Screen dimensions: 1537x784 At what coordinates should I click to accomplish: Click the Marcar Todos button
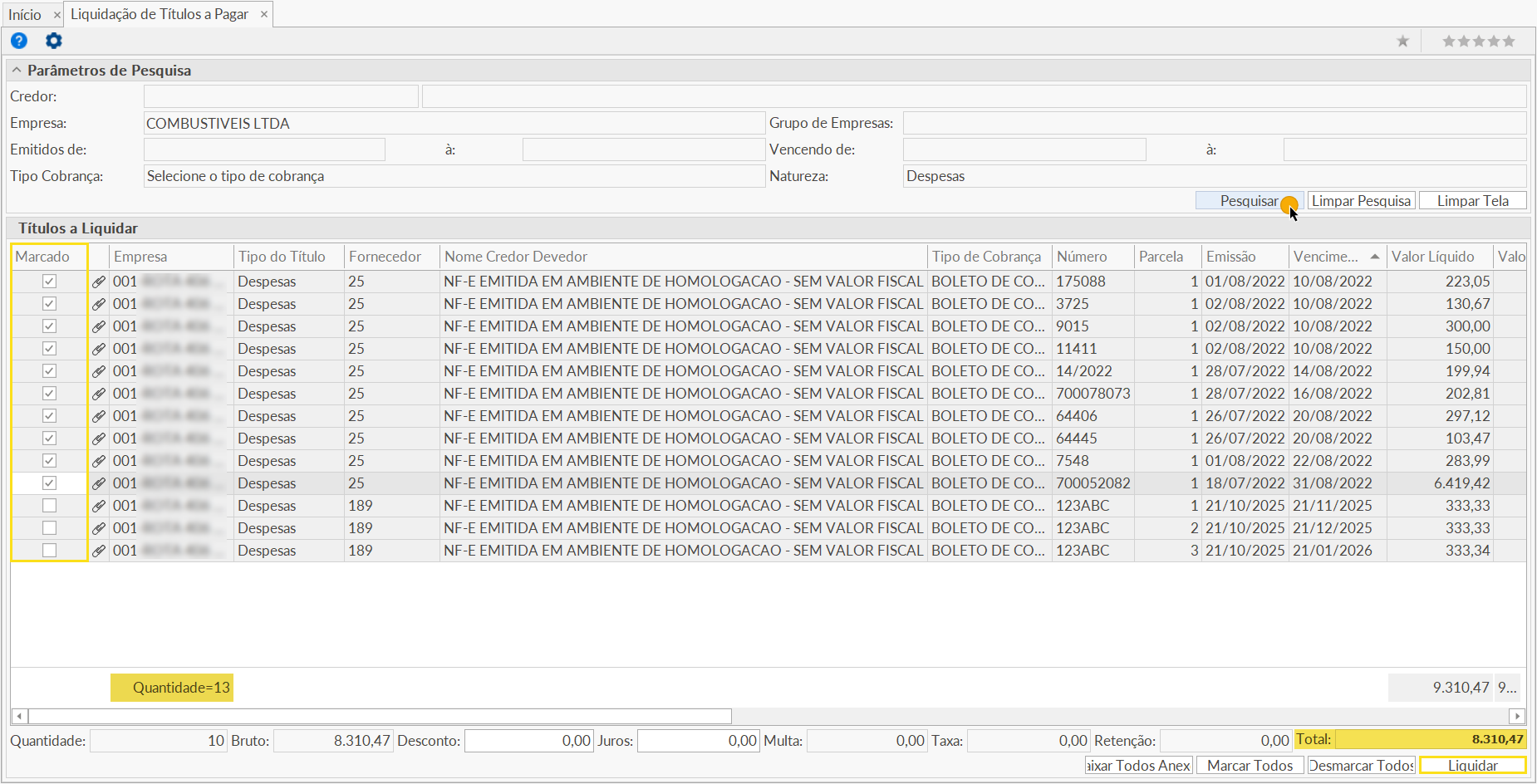click(1250, 766)
